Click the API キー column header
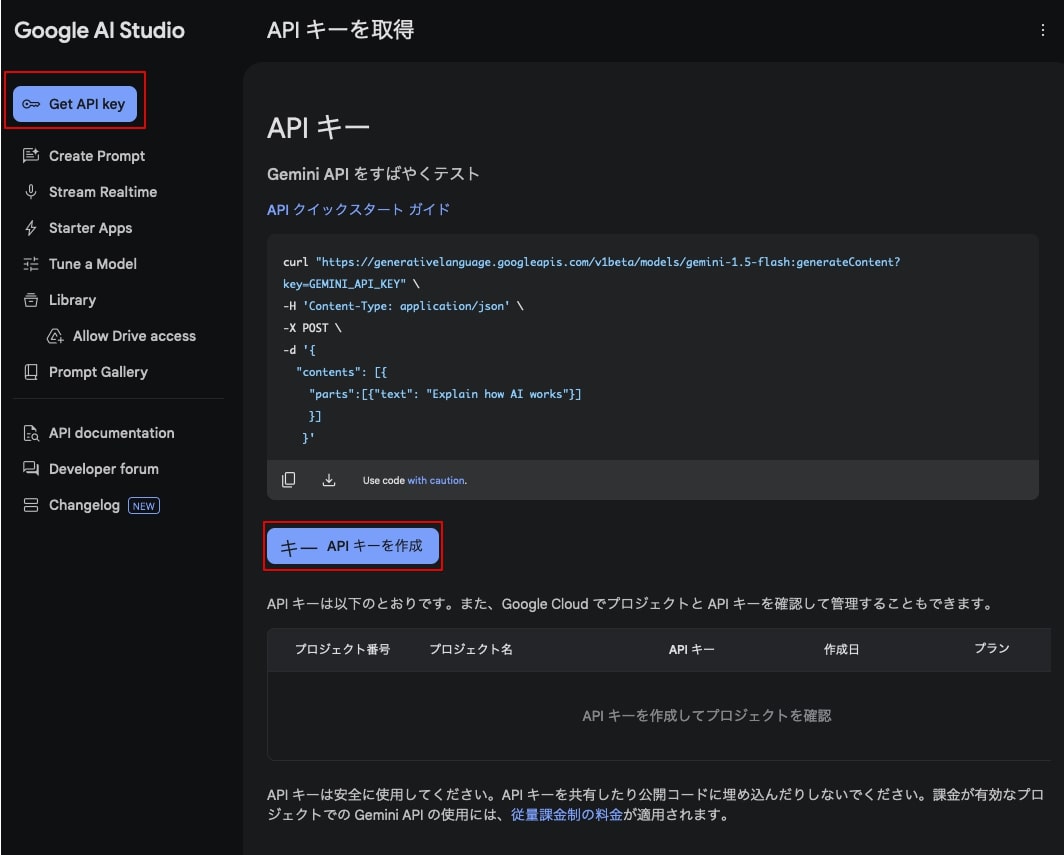The height and width of the screenshot is (855, 1064). pos(691,649)
